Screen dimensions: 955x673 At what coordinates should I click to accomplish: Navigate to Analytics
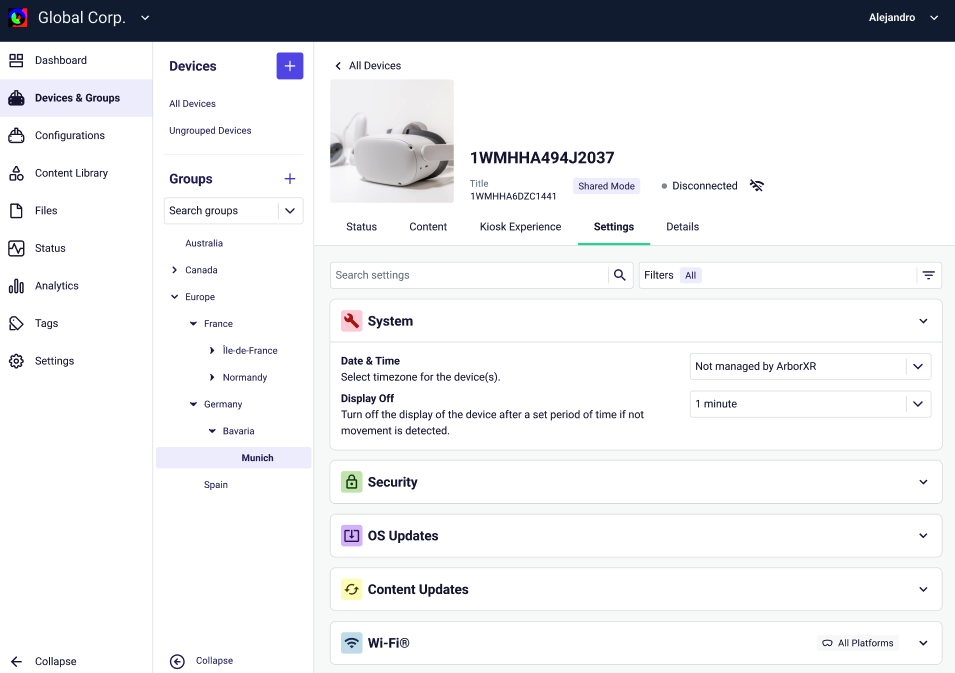pyautogui.click(x=57, y=286)
